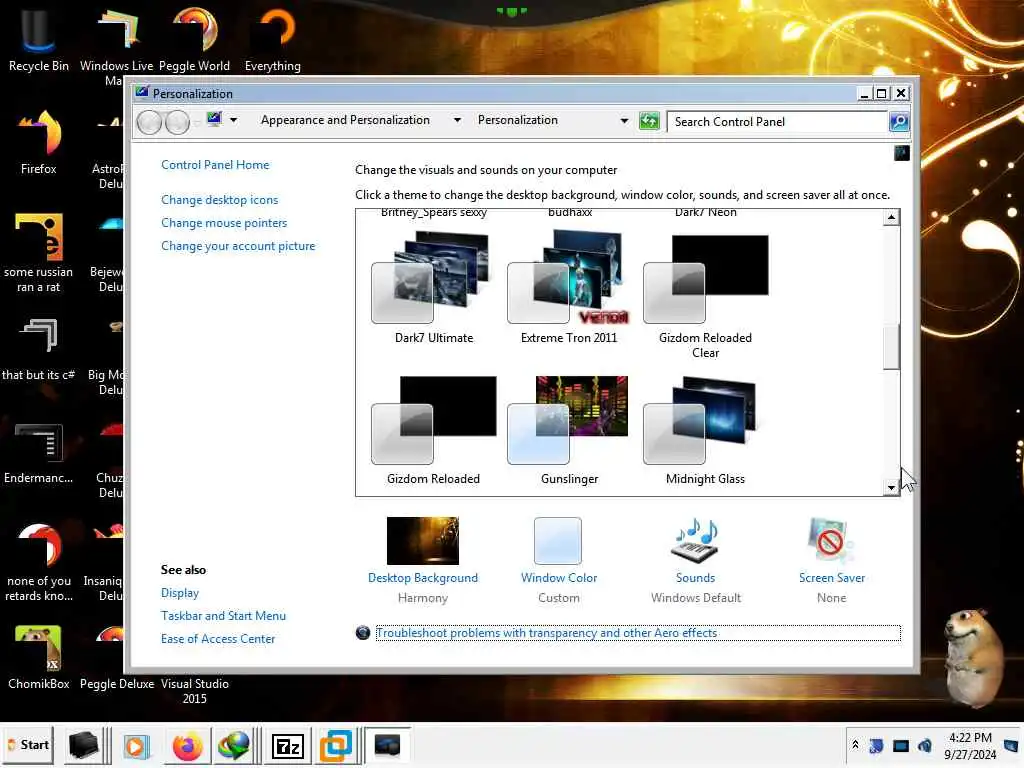Open Change mouse pointers link
Image resolution: width=1024 pixels, height=768 pixels.
[x=224, y=223]
